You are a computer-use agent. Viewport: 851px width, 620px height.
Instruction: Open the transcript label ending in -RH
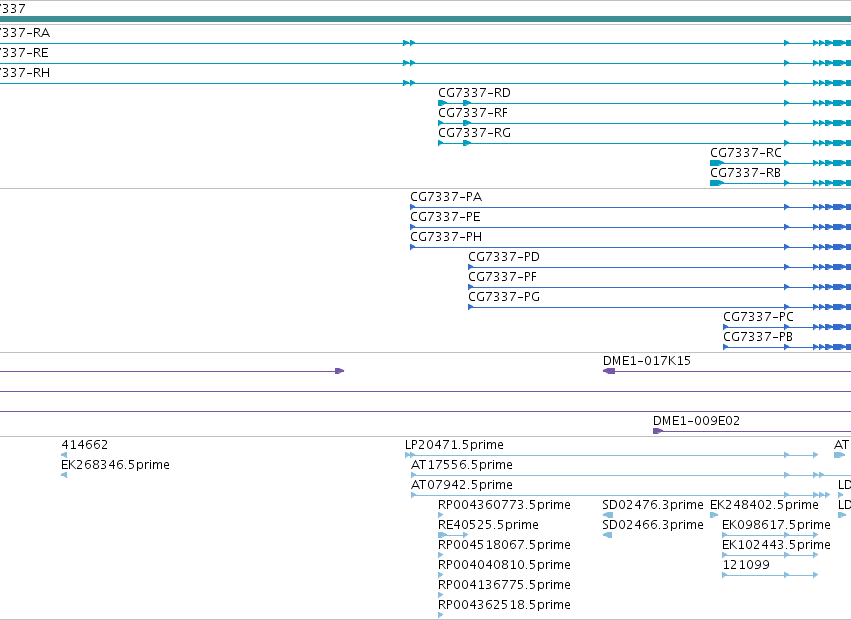[25, 73]
